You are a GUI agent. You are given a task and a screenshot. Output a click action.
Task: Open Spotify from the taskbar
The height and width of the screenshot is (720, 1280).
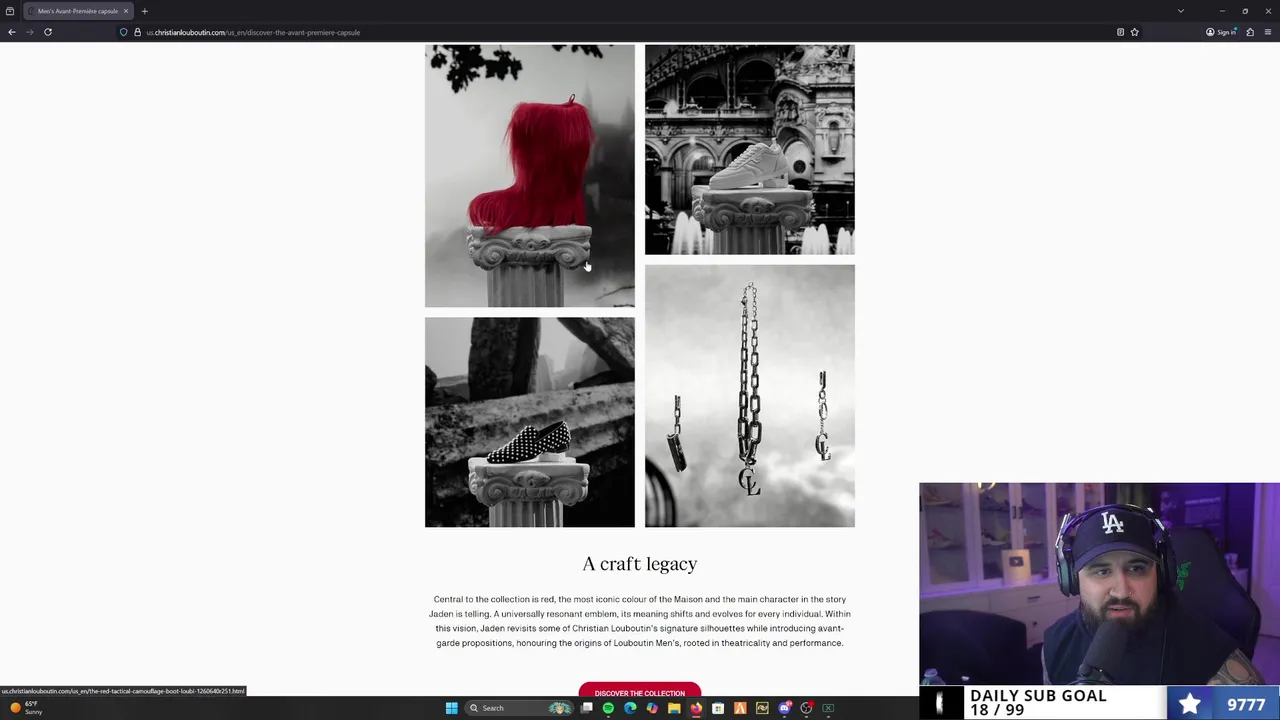coord(608,708)
